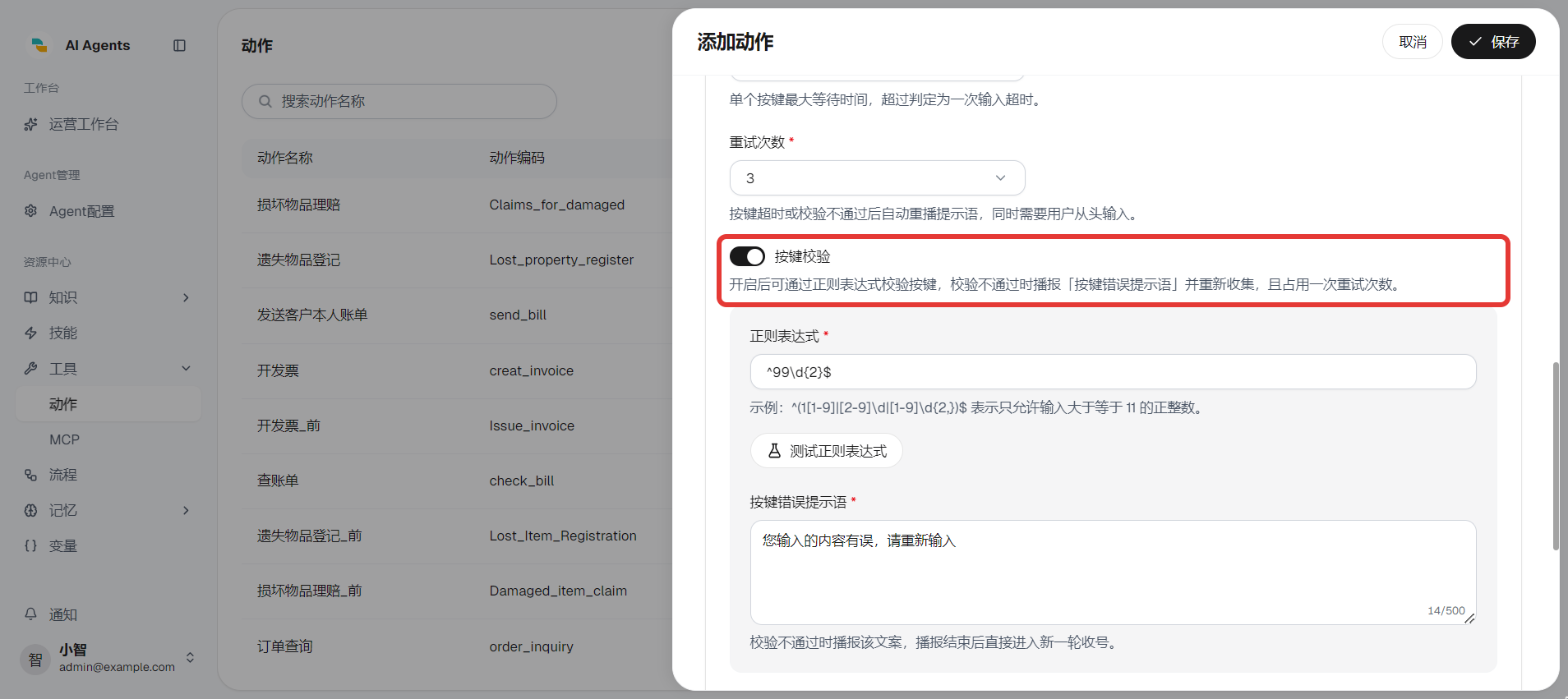Viewport: 1568px width, 699px height.
Task: Click the 按键错误提示语 text area
Action: click(1113, 572)
